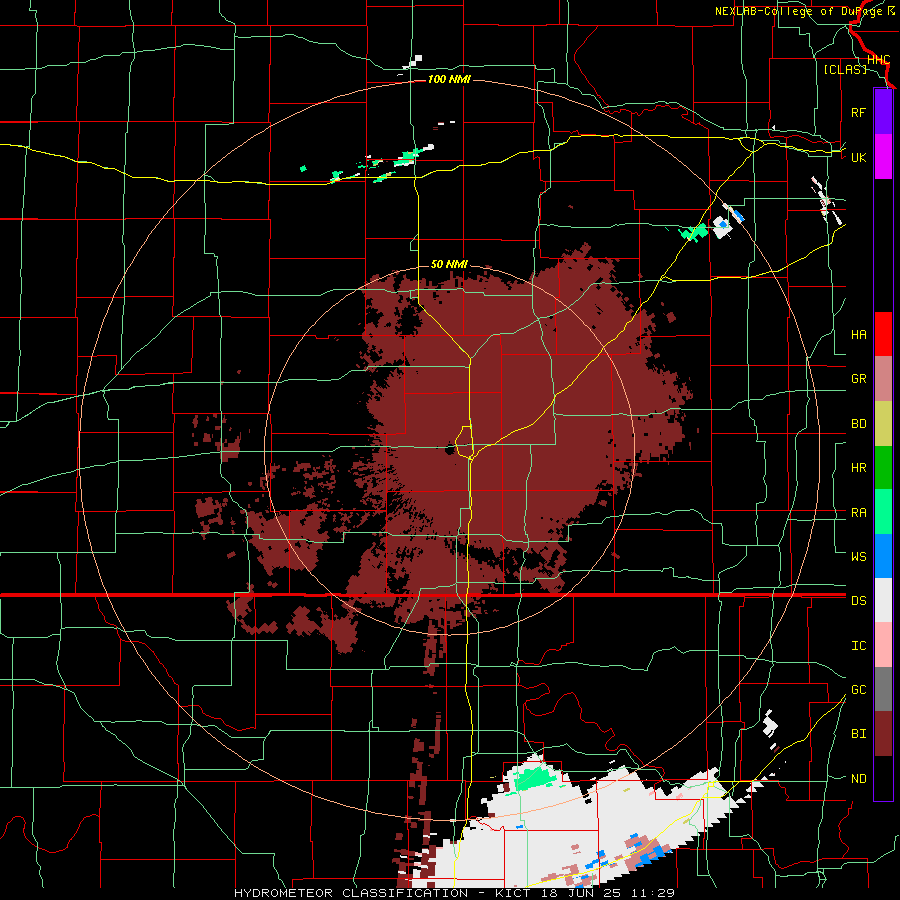Select the BD yellow legend color block

point(883,424)
